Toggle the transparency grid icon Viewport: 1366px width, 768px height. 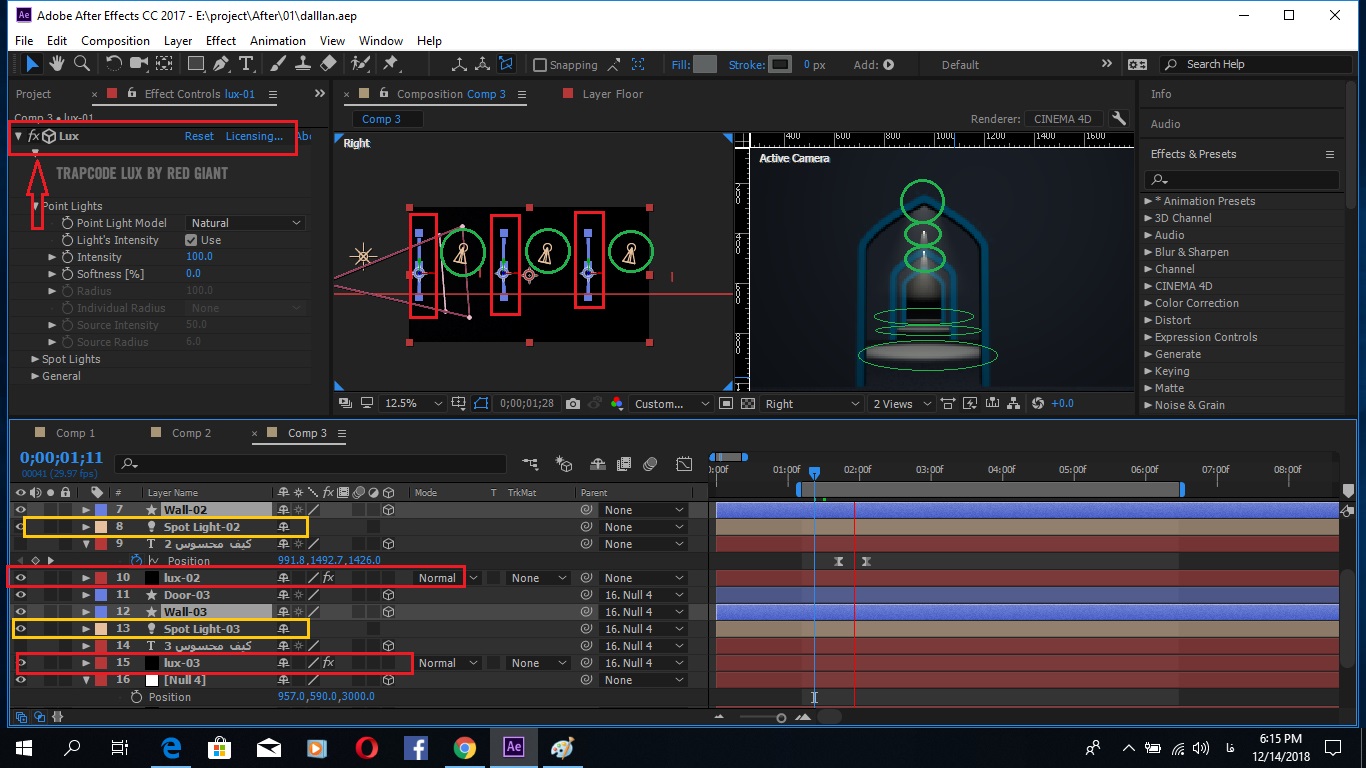[x=748, y=404]
